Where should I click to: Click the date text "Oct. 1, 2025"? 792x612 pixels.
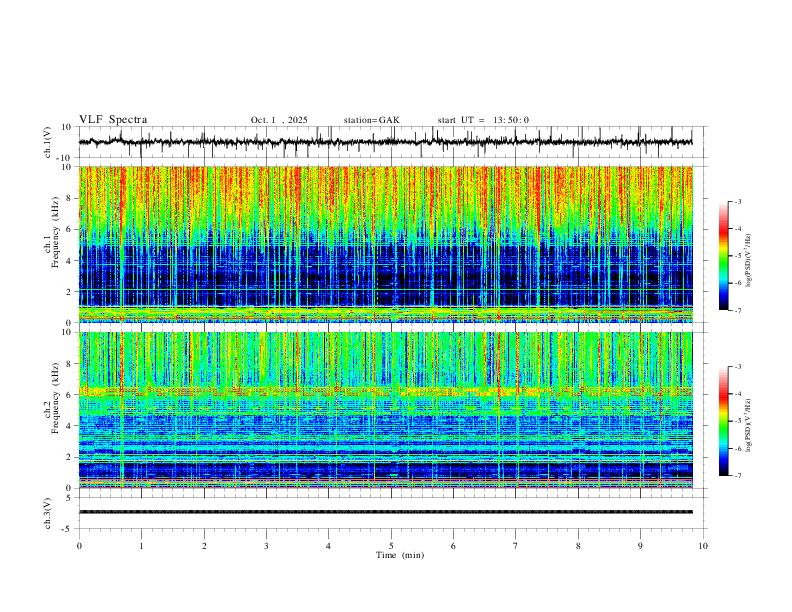pyautogui.click(x=279, y=120)
